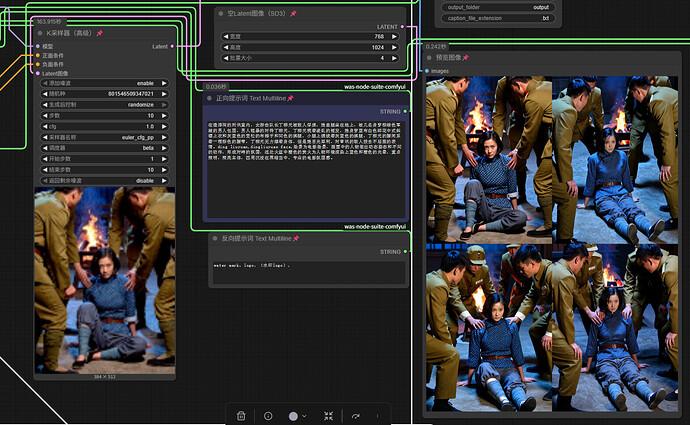Toggle the 添加噪波 enable option
This screenshot has width=690, height=425.
point(105,83)
